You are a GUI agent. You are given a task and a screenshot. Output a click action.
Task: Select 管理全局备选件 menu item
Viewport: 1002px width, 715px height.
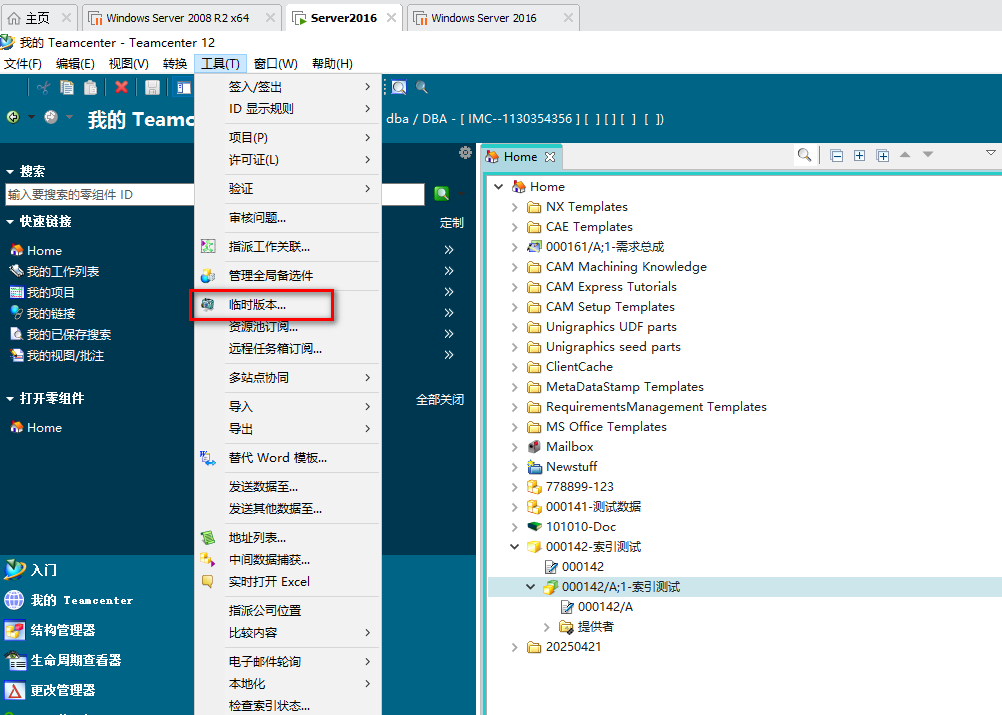click(x=288, y=275)
